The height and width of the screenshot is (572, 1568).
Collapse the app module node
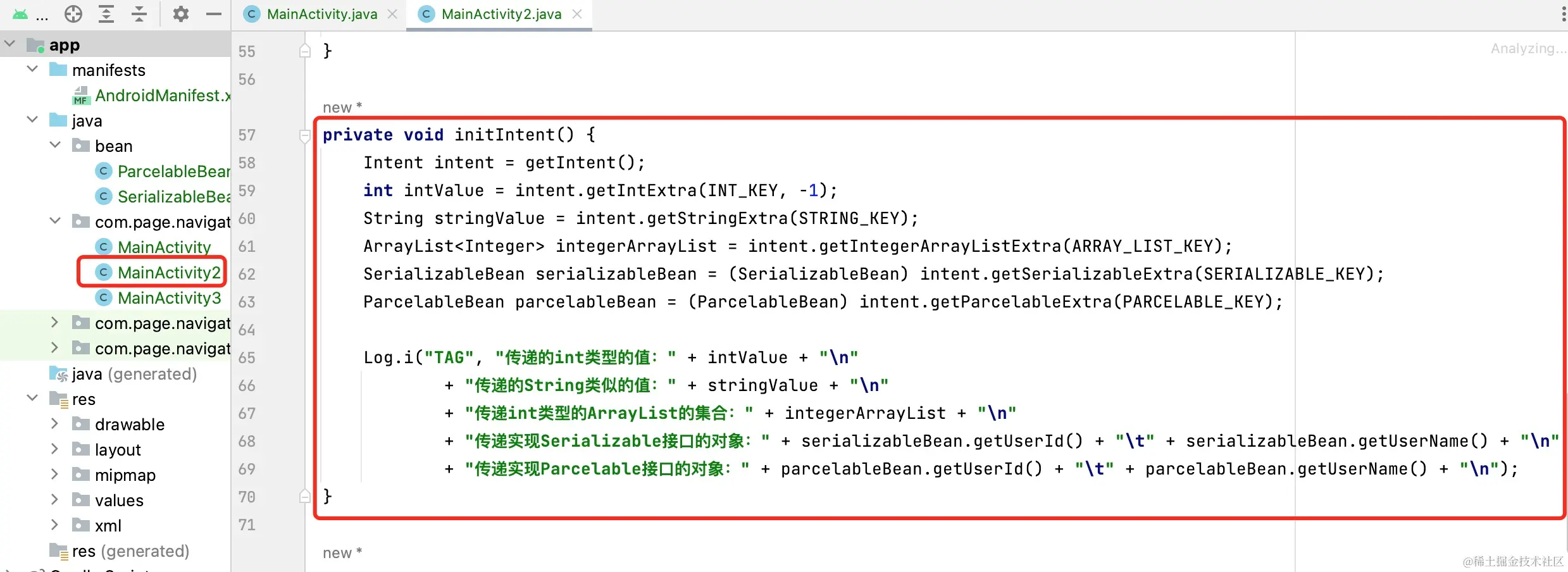(x=10, y=44)
